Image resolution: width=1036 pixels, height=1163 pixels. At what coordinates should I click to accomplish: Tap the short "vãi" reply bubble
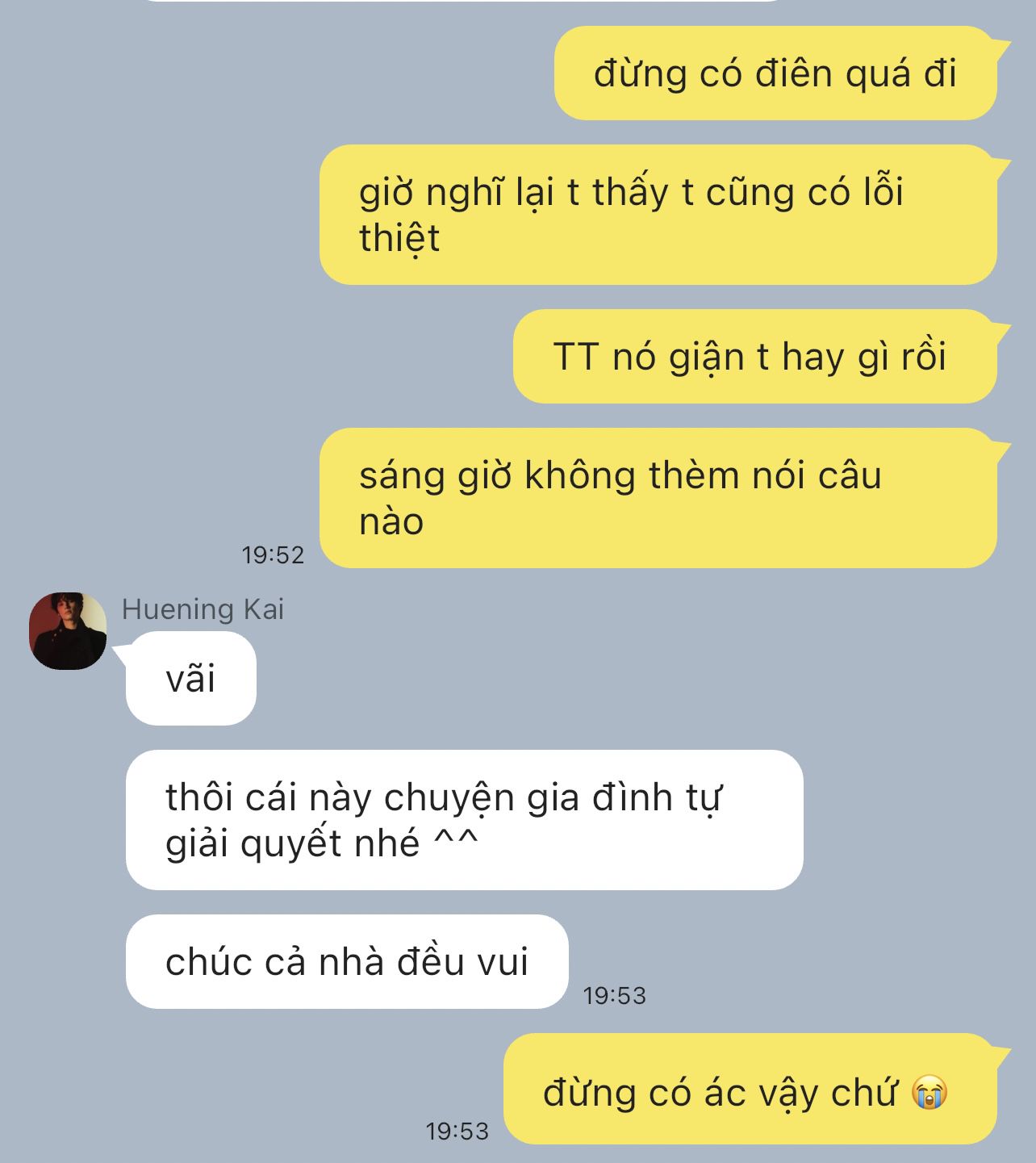pos(191,679)
